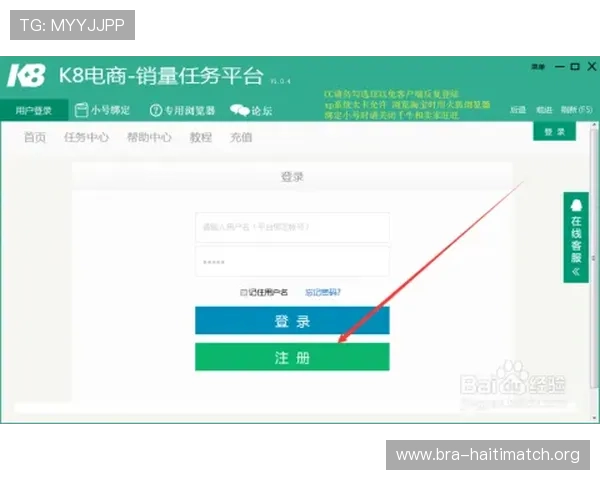Screen dimensions: 600x480
Task: Click 前进 to go forward
Action: click(x=544, y=110)
